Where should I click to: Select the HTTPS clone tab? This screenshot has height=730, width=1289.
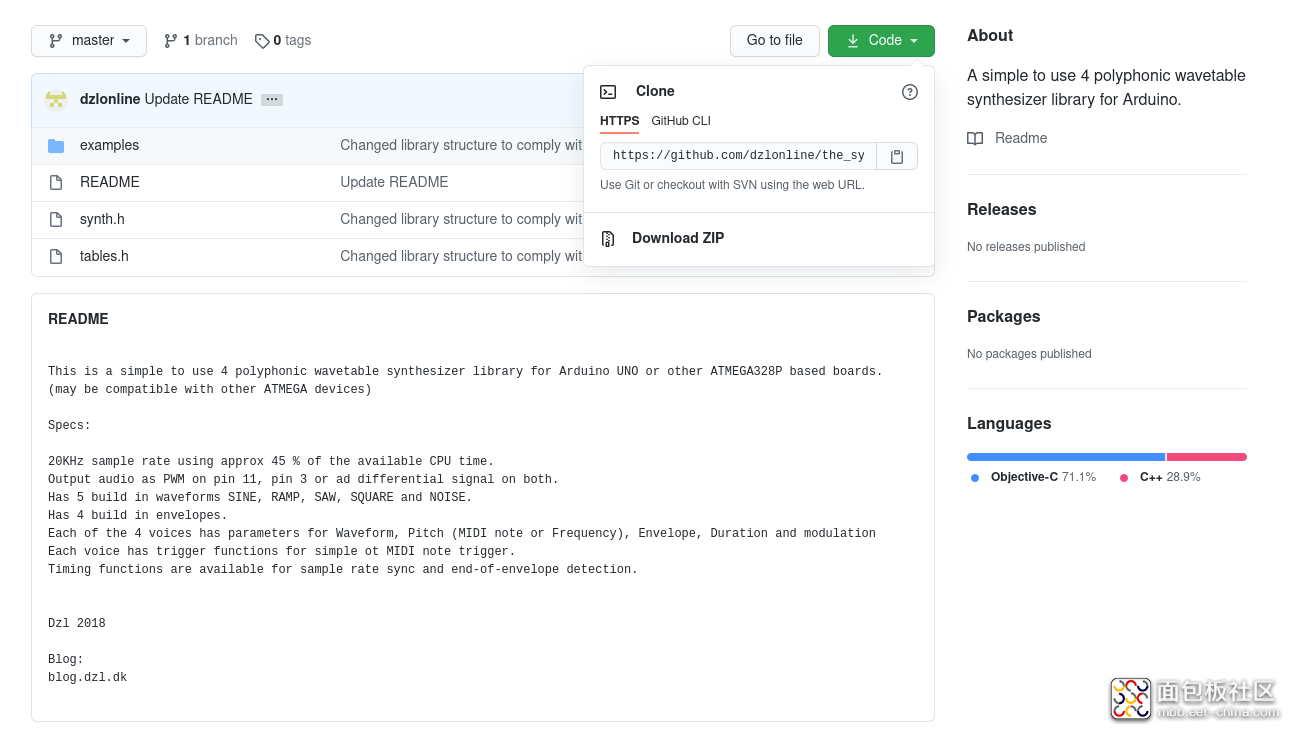click(x=619, y=121)
